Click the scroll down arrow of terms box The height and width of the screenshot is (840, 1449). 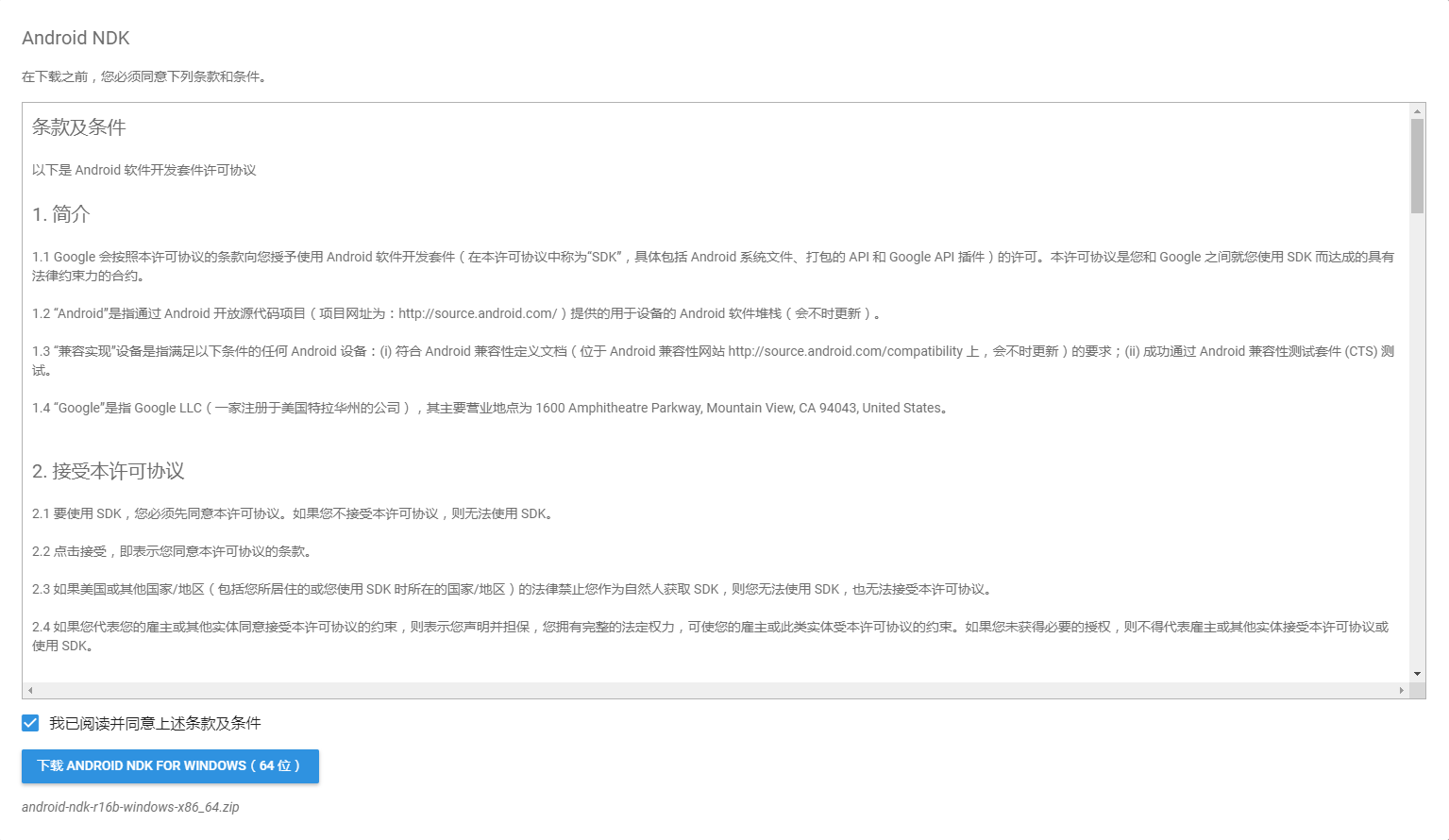[1417, 674]
